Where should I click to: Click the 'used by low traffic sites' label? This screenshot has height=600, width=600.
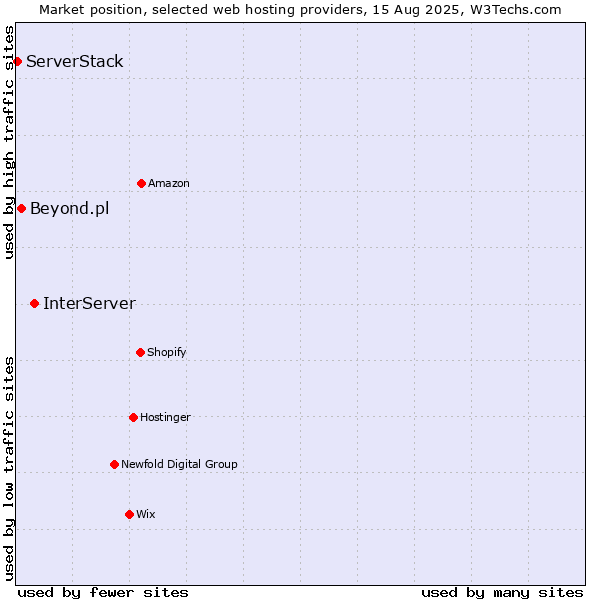point(8,469)
